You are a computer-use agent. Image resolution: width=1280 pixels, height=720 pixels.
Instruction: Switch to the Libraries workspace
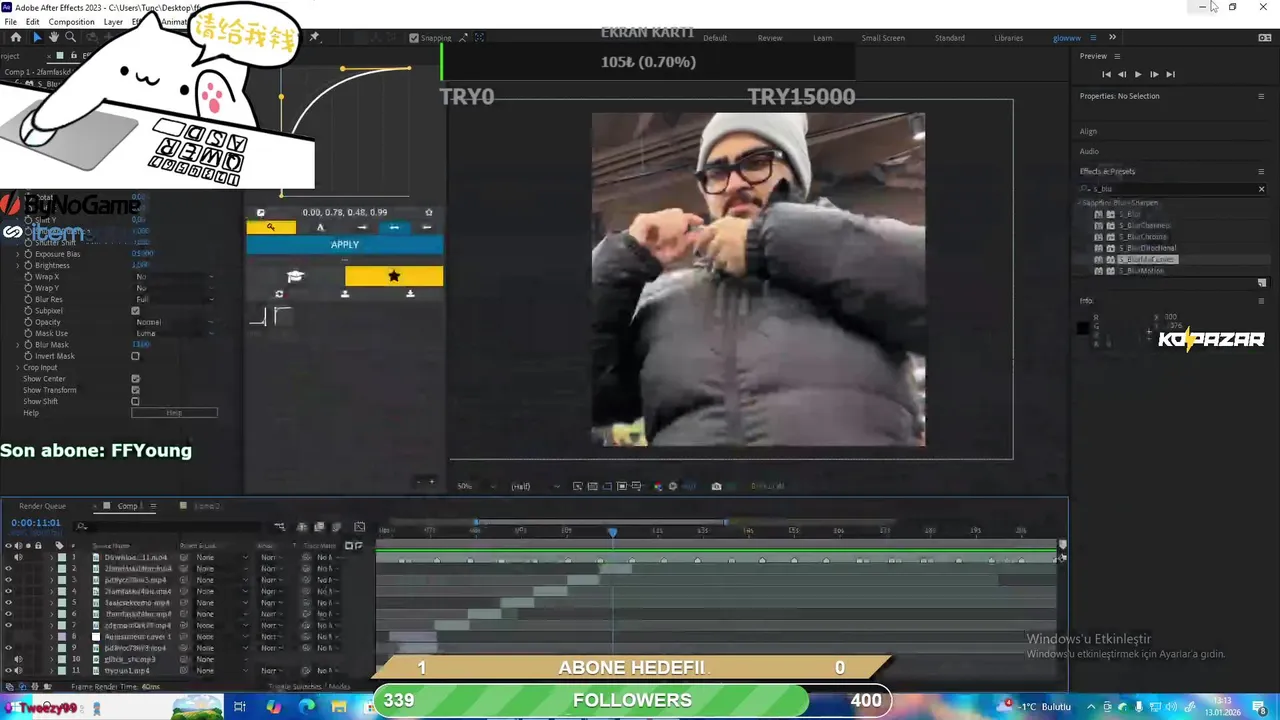[x=1009, y=38]
